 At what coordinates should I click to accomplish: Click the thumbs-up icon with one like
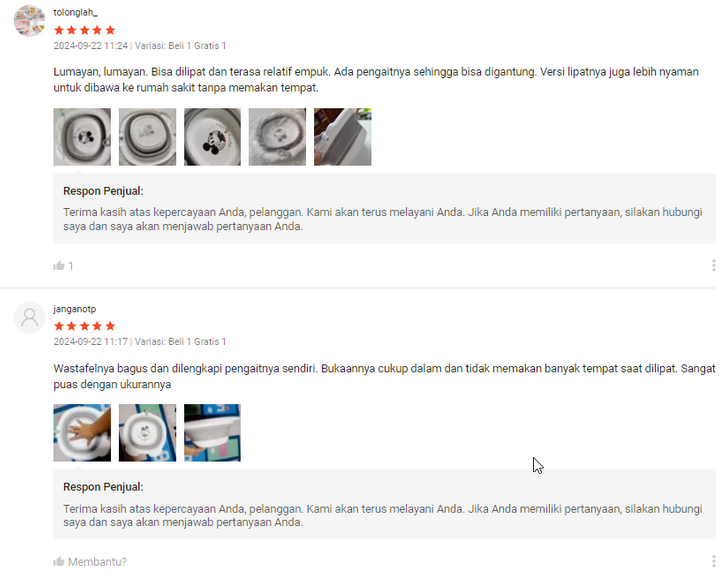[x=59, y=266]
